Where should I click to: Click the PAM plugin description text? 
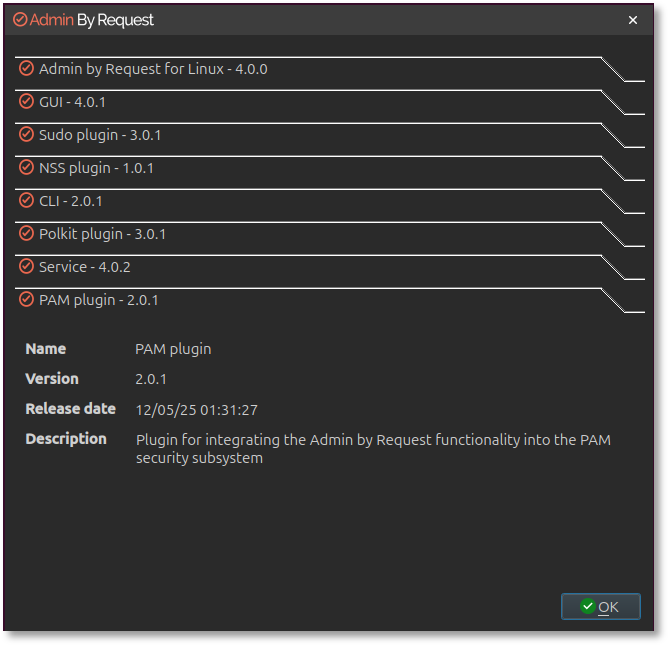(x=373, y=449)
